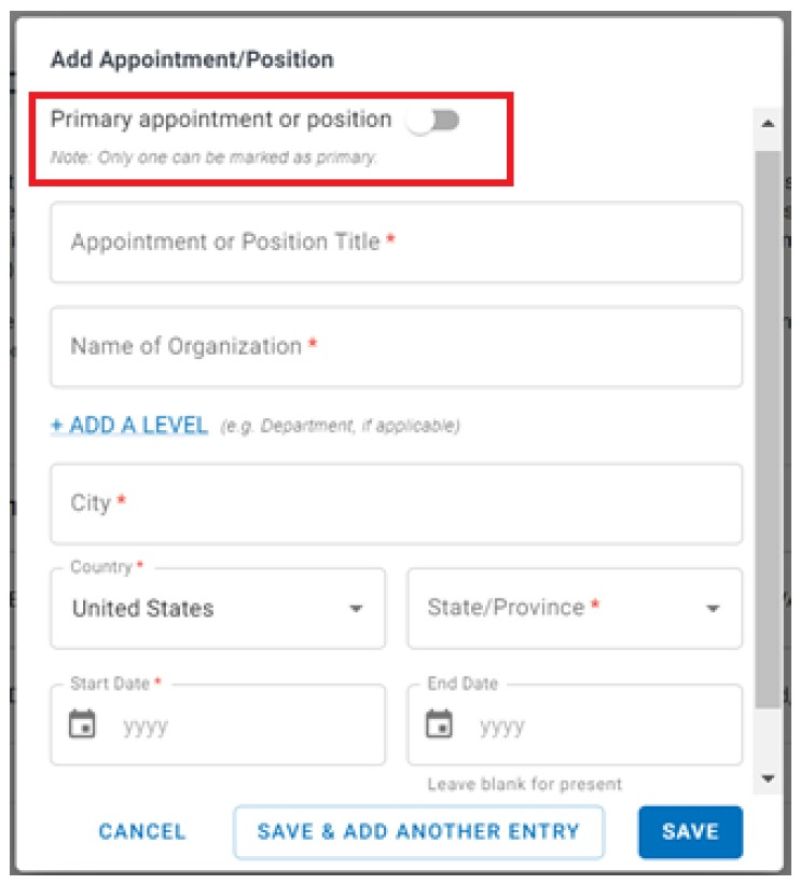Open the Start Date calendar picker icon
Viewport: 800px width, 884px height.
click(x=82, y=724)
